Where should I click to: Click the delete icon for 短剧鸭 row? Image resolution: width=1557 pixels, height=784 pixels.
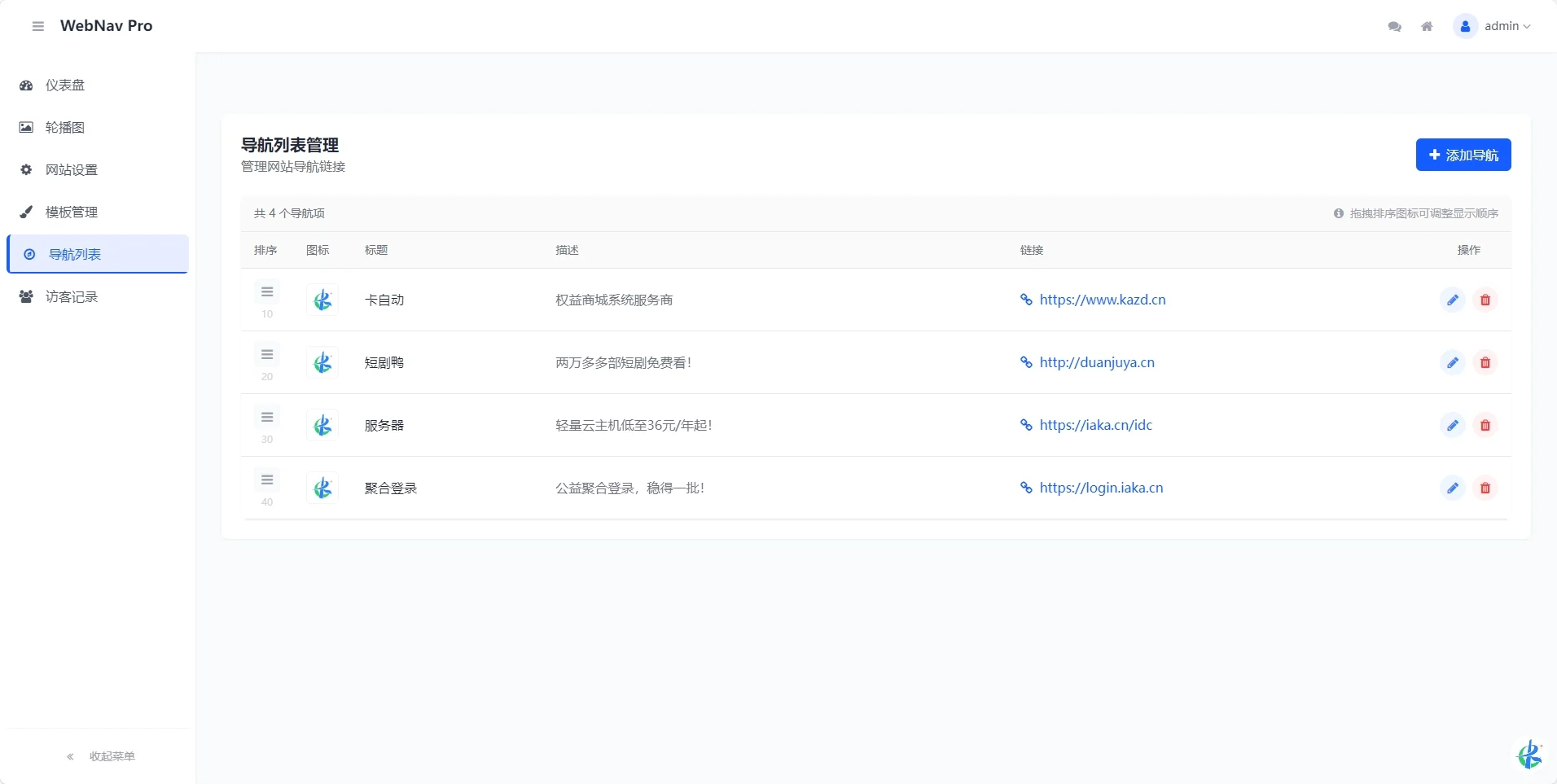point(1485,362)
